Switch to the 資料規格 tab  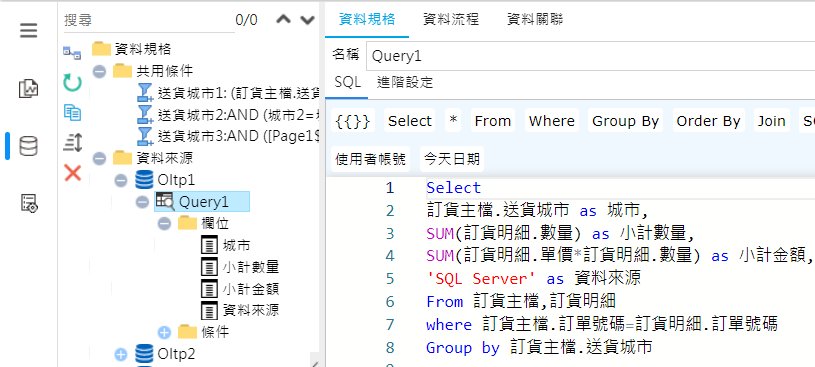pos(367,20)
